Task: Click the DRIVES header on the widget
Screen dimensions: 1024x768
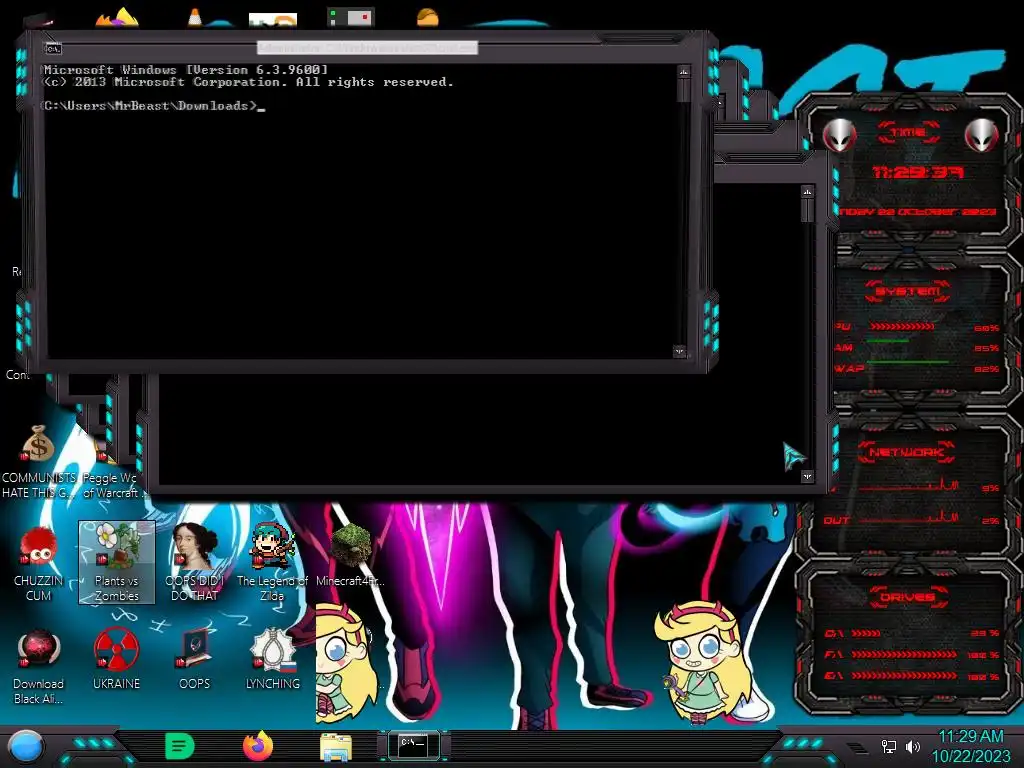Action: click(908, 597)
